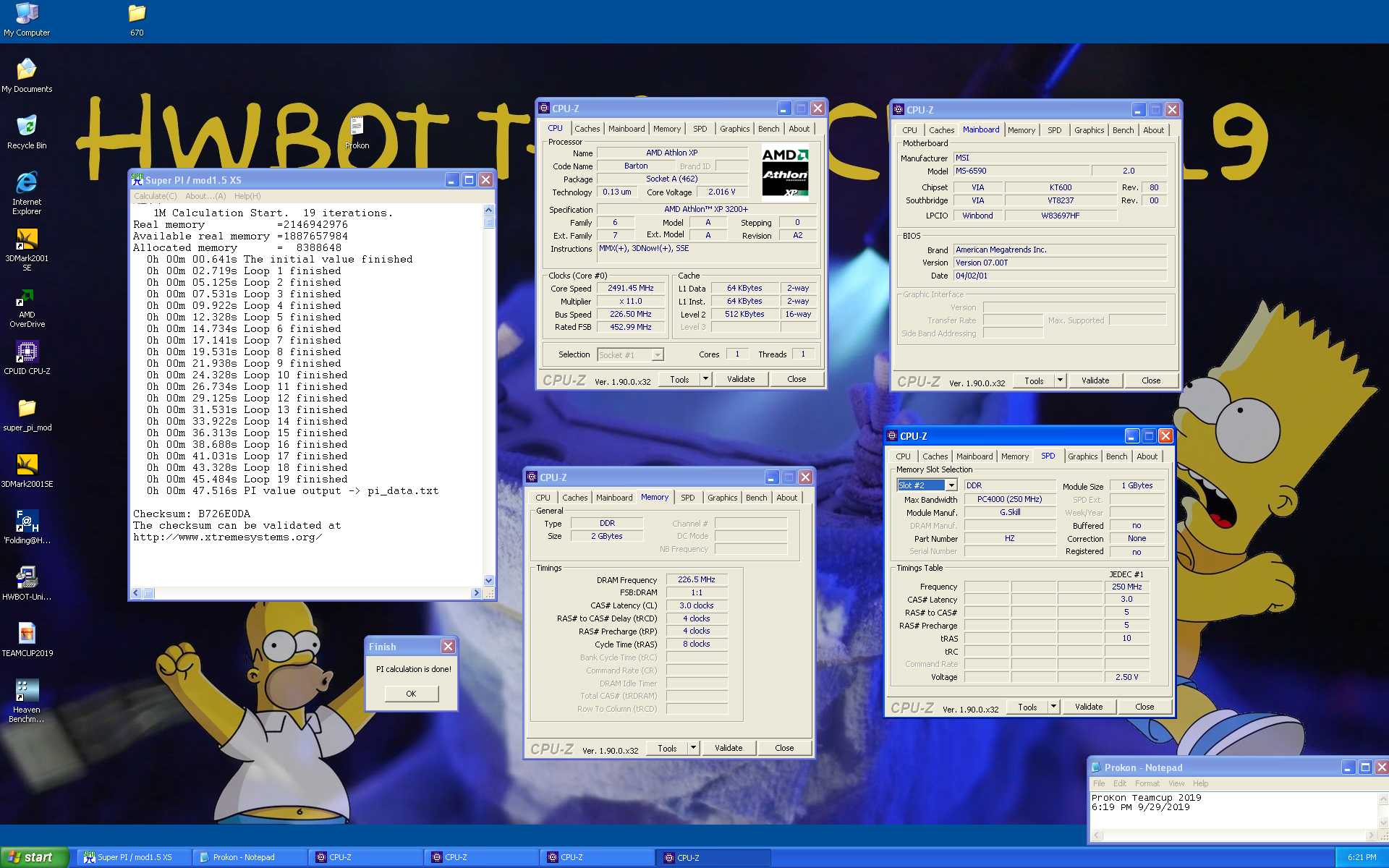
Task: Open Help menu in Super PI
Action: pos(247,196)
